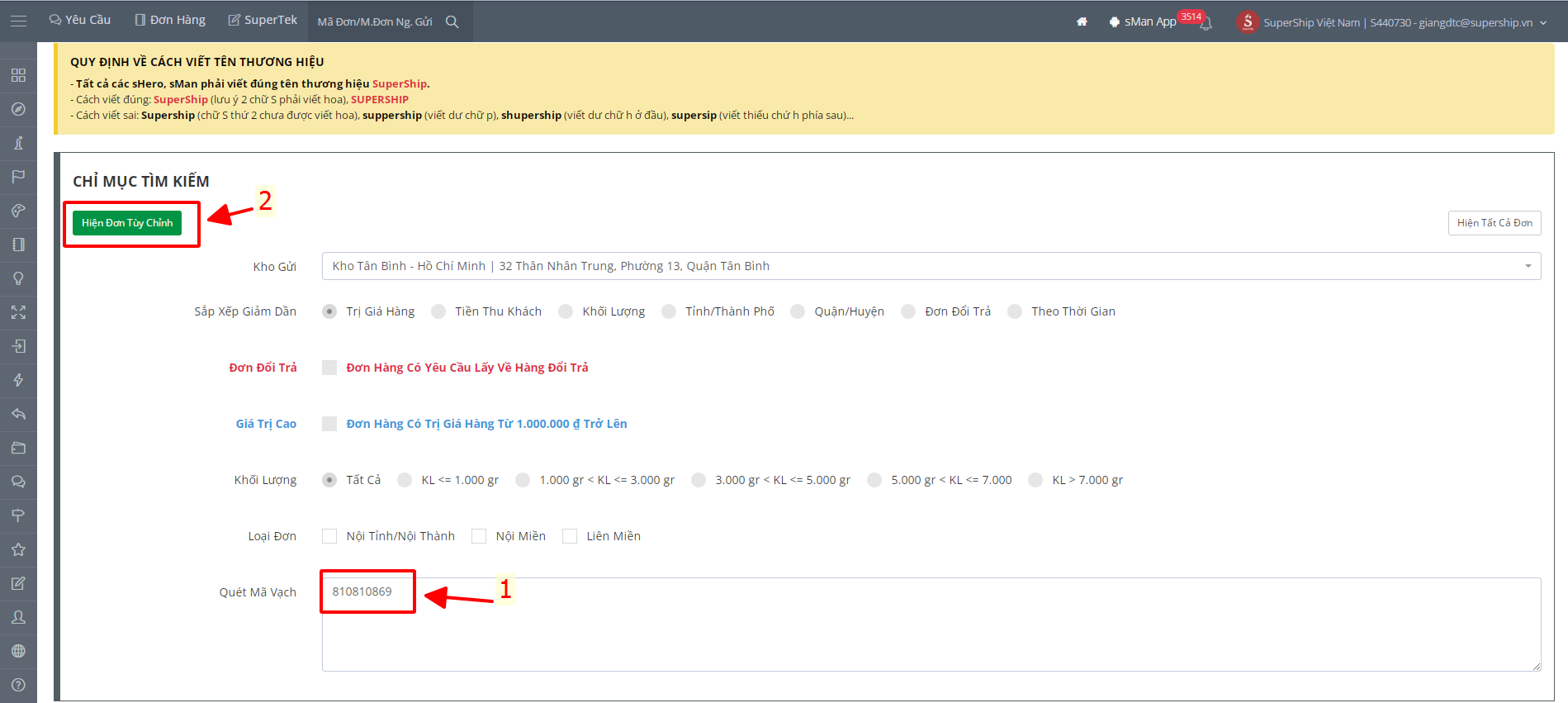
Task: Select 5.000 gr < KL <= 7.000 option
Action: click(874, 480)
